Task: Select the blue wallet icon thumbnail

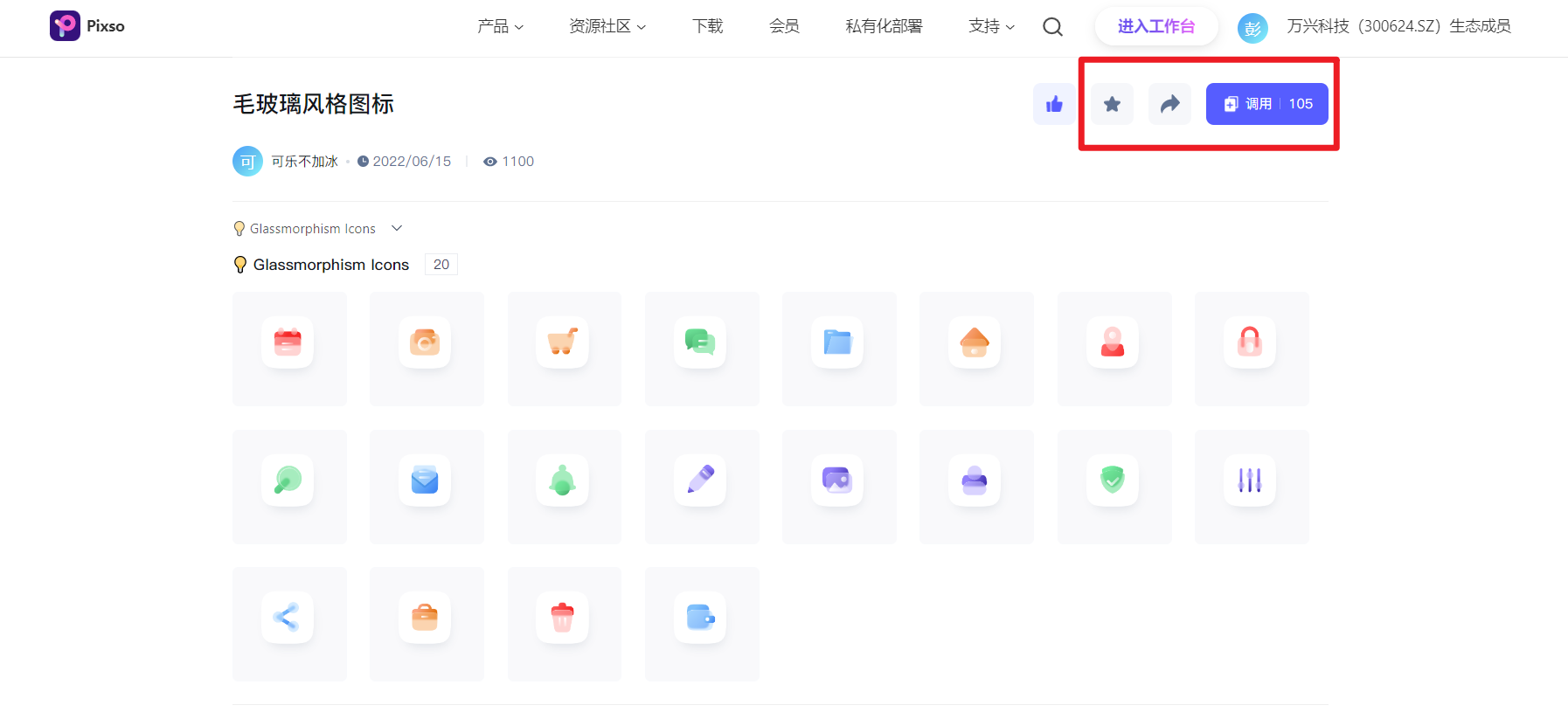Action: 702,624
